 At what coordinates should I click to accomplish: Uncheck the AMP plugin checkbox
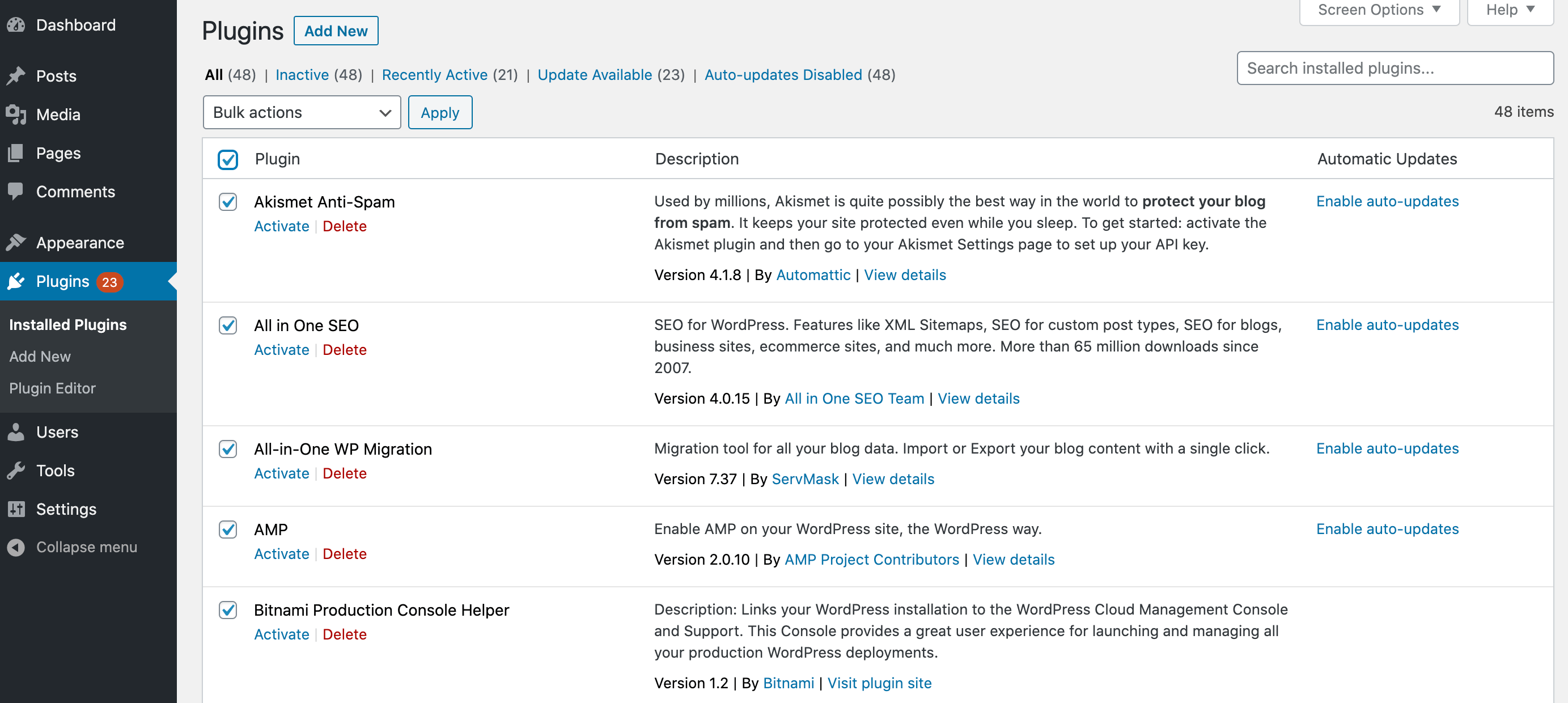click(228, 529)
